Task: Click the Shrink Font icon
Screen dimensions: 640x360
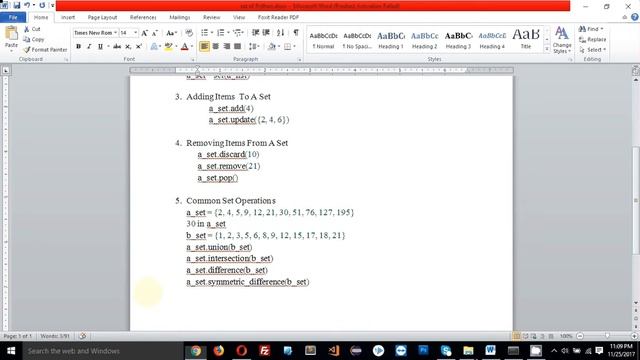Action: pyautogui.click(x=155, y=33)
